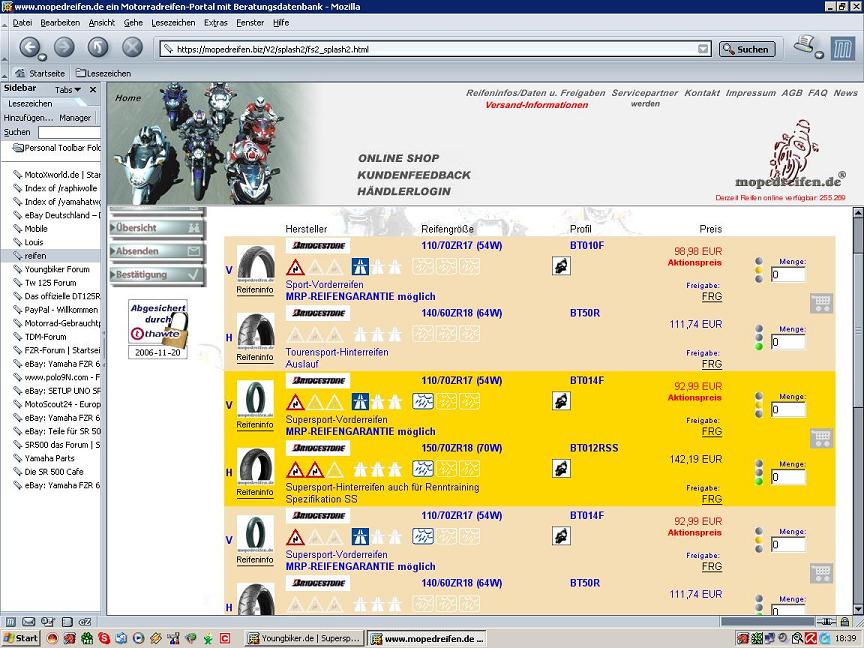Close the Sidebar with its X button

point(93,89)
